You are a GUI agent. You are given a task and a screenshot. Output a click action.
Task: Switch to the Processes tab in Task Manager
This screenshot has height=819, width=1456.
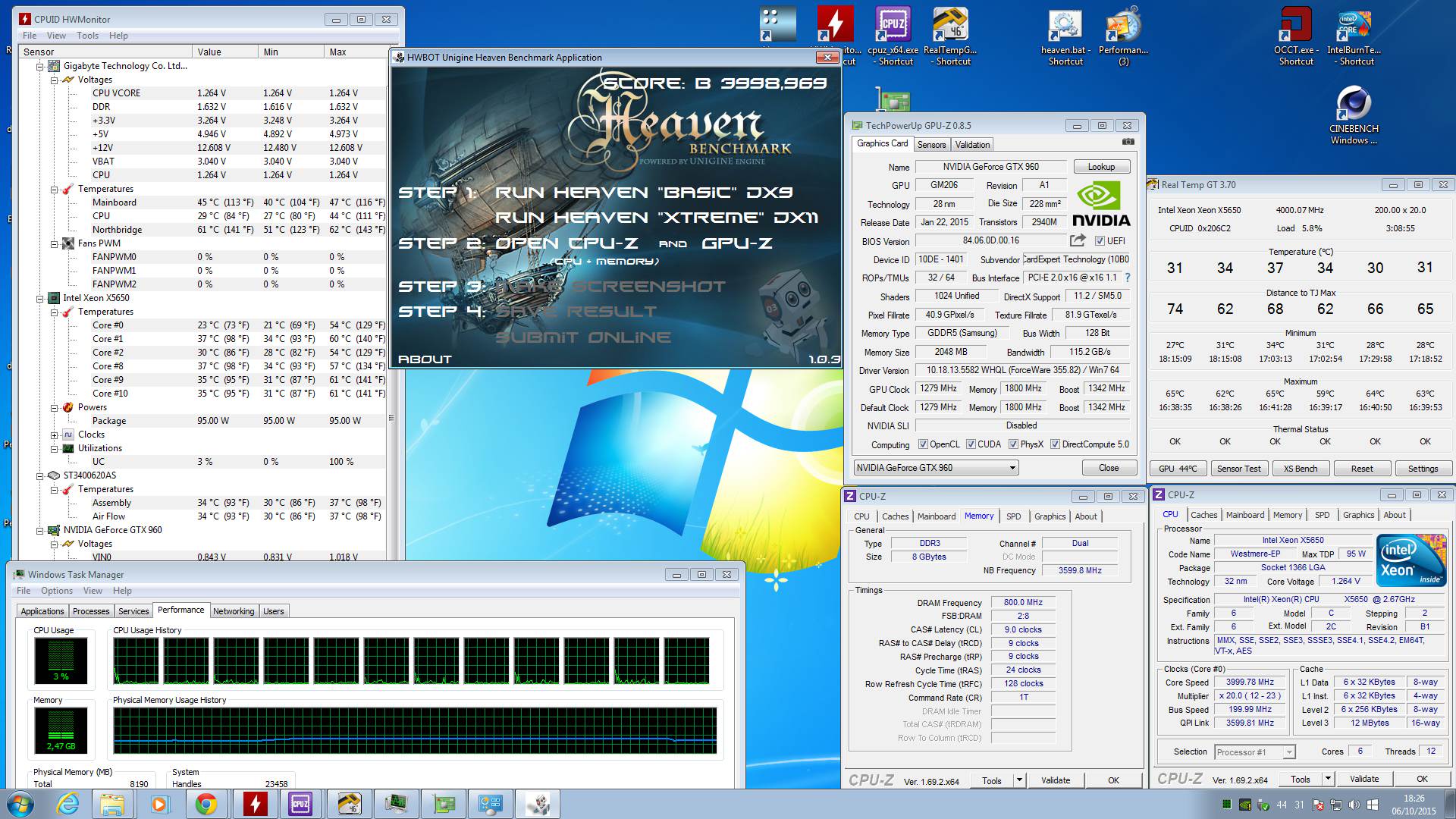(x=91, y=611)
